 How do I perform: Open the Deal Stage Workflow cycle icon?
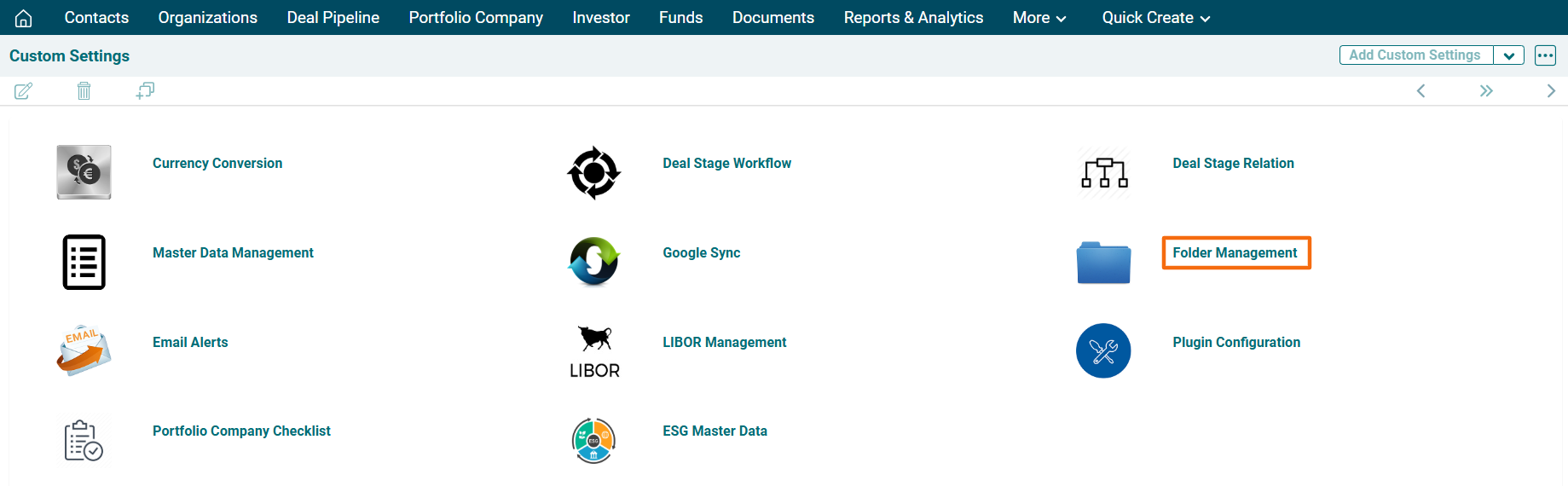593,172
